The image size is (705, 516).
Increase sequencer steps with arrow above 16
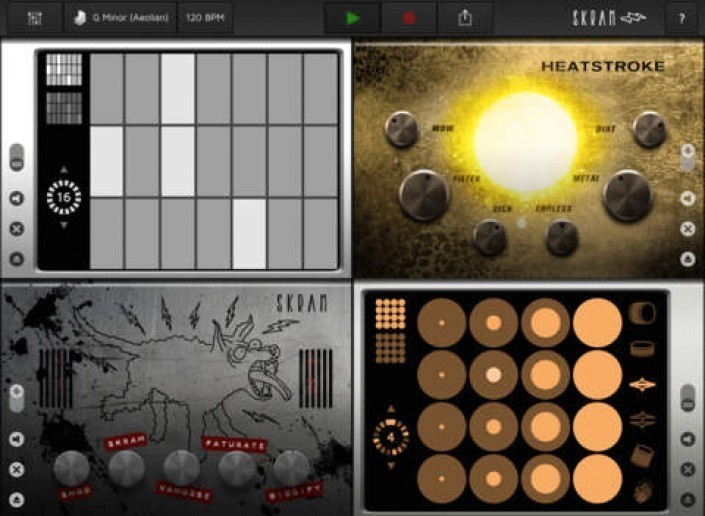(64, 169)
